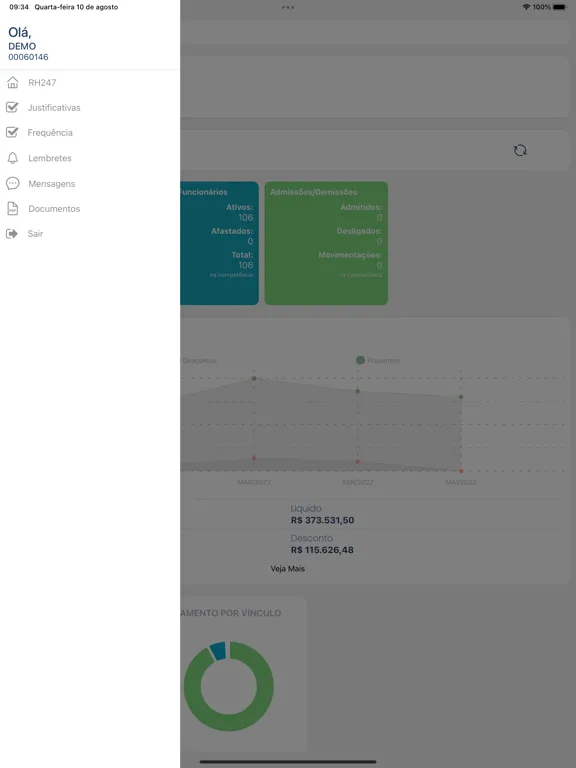Tap the user code 00060146
The width and height of the screenshot is (576, 768).
point(28,57)
